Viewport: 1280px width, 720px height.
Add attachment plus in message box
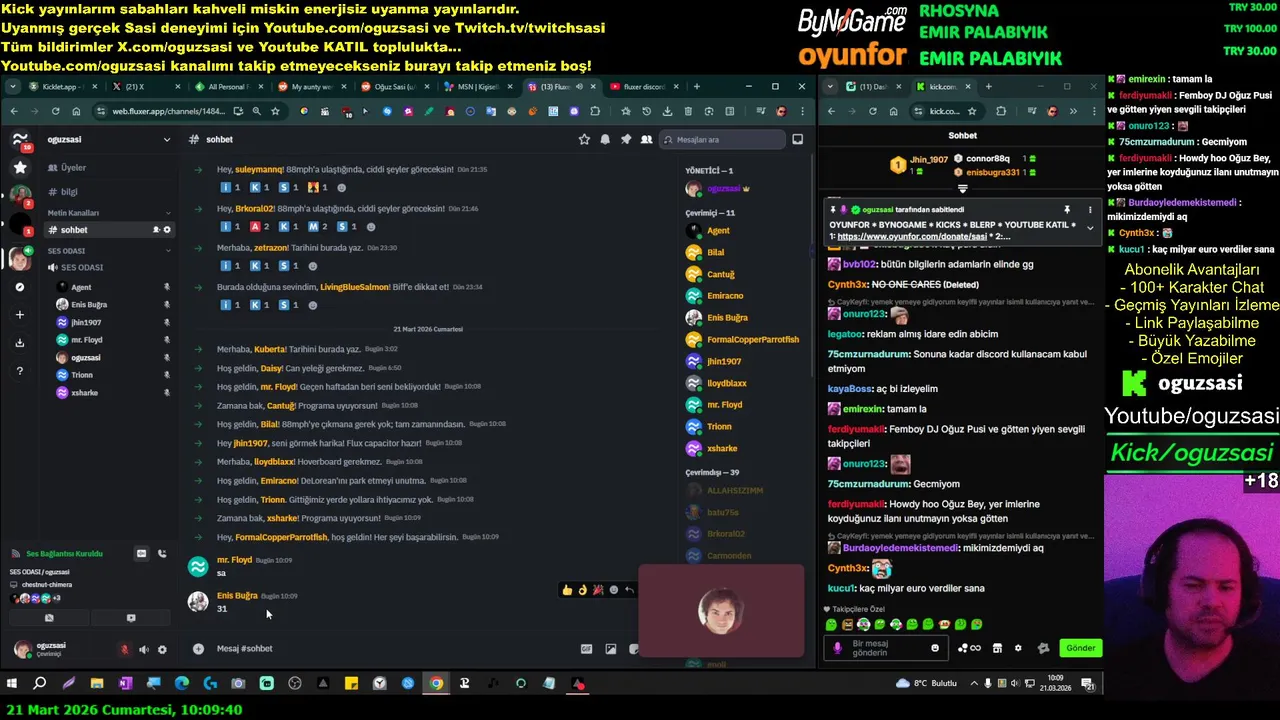coord(198,649)
